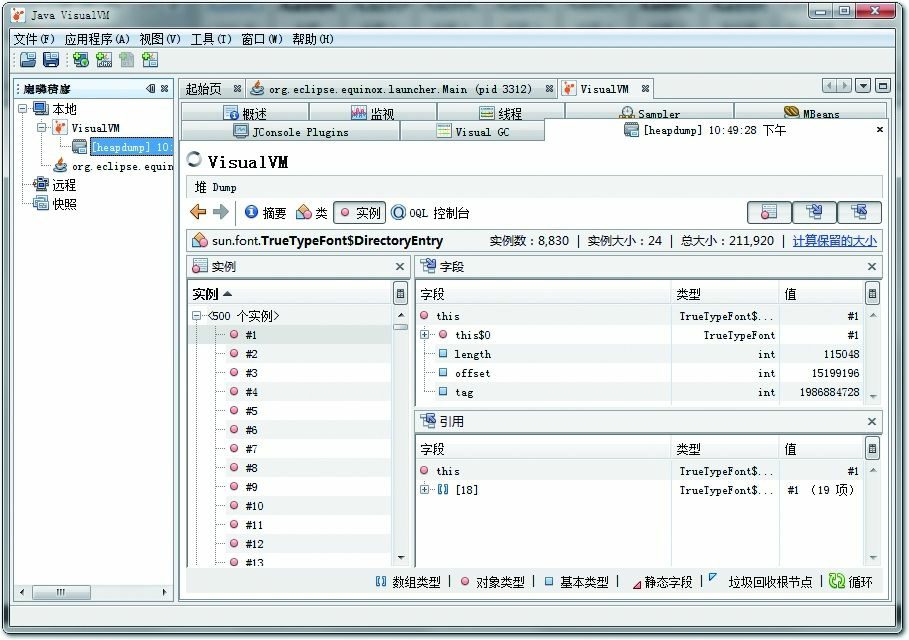
Task: Open the 类 classes view
Action: pyautogui.click(x=312, y=213)
